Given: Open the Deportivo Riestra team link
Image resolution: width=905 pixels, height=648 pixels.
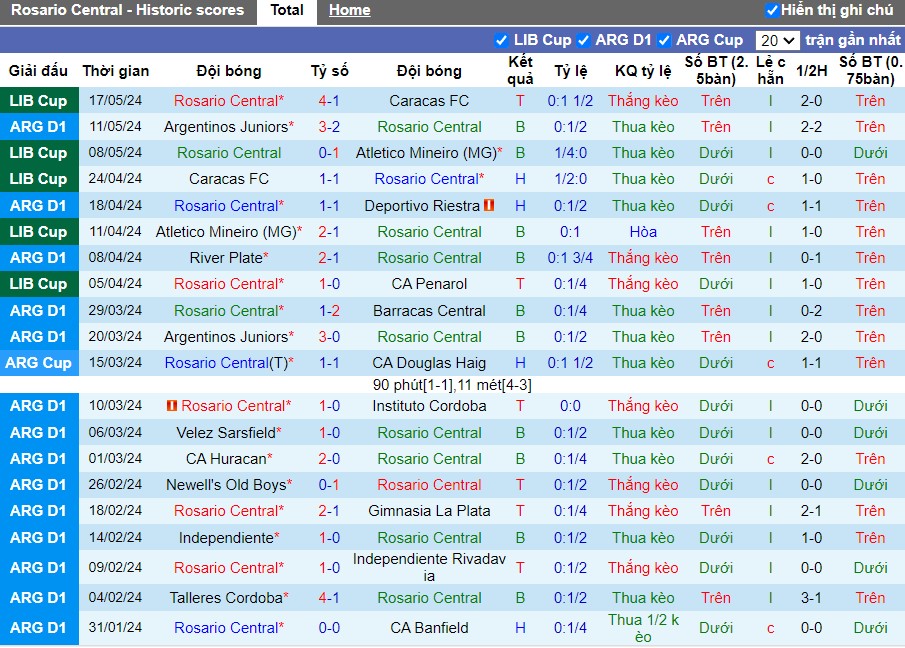Looking at the screenshot, I should [422, 206].
